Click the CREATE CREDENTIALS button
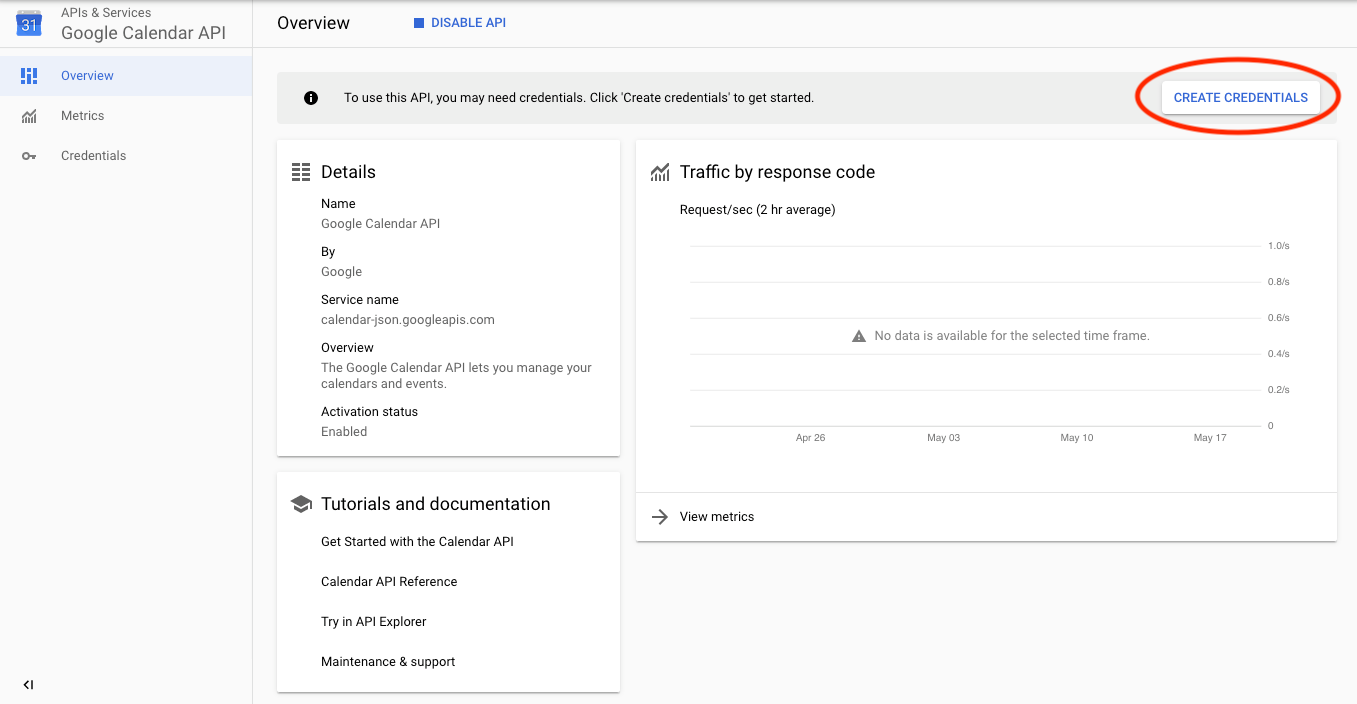This screenshot has height=704, width=1357. [x=1240, y=98]
